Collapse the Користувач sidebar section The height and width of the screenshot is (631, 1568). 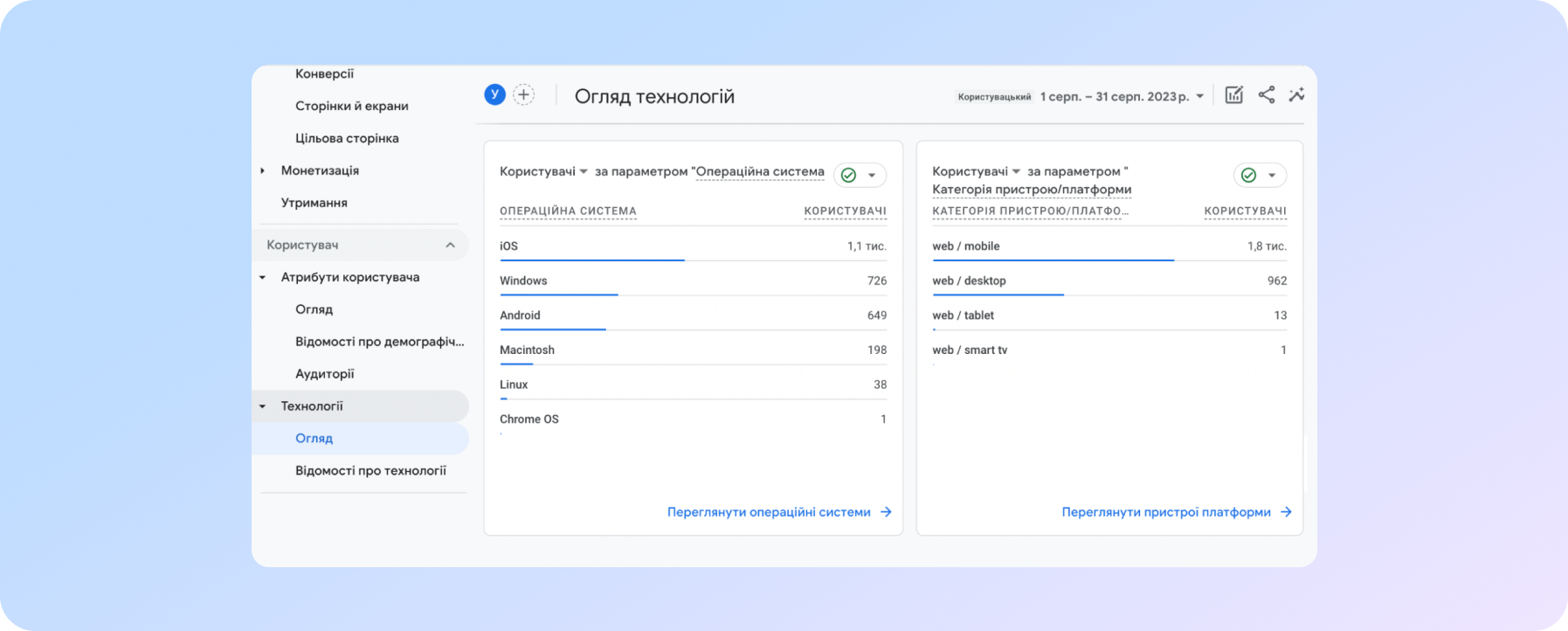[x=450, y=245]
